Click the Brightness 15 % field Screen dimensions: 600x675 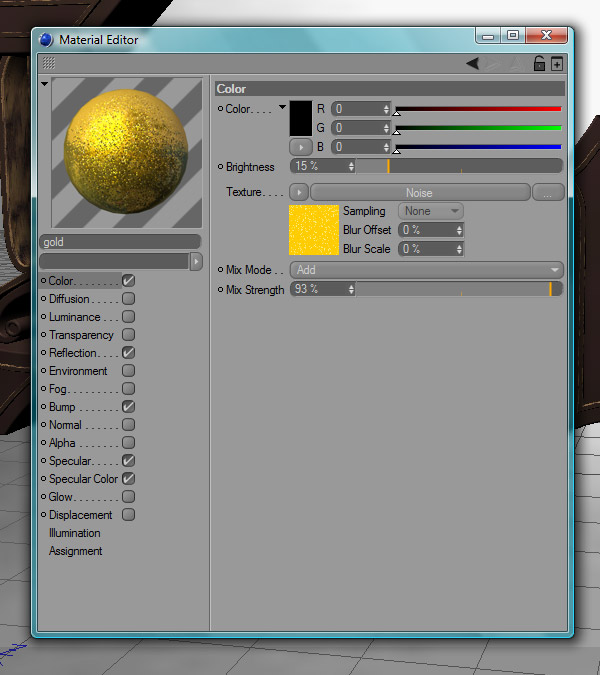click(319, 166)
